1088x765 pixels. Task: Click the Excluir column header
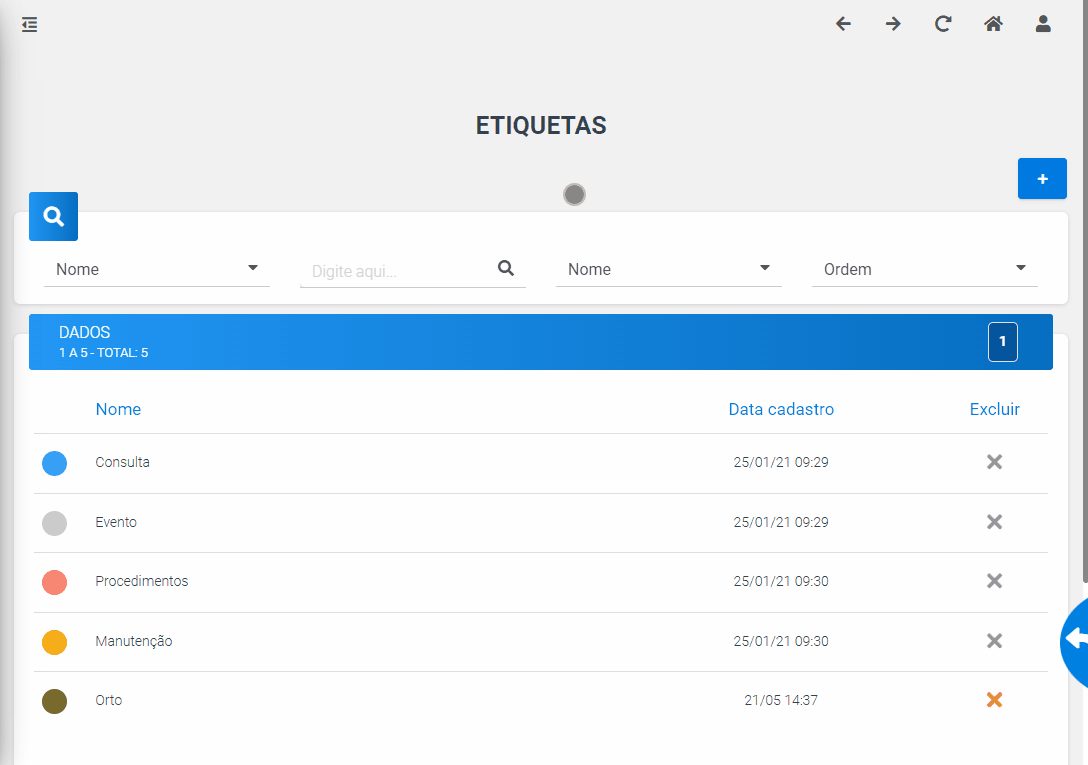[x=994, y=410]
